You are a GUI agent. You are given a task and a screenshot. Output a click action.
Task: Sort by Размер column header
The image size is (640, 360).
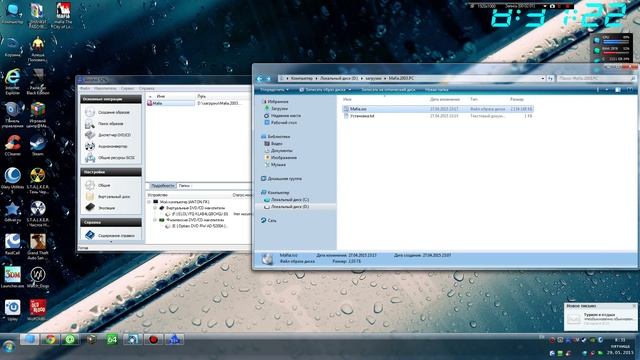517,99
